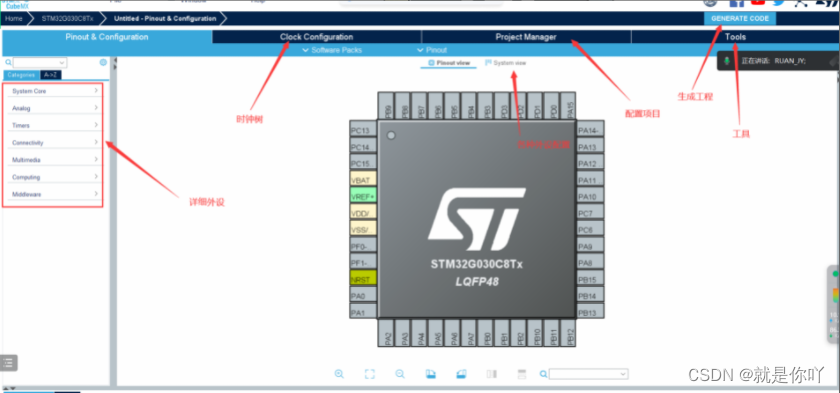
Task: Collapse left panel using the splitter arrows
Action: [115, 64]
